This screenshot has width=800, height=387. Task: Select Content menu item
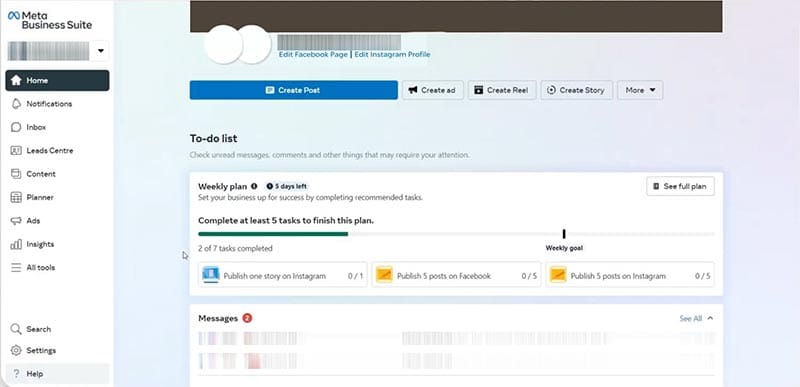coord(57,174)
